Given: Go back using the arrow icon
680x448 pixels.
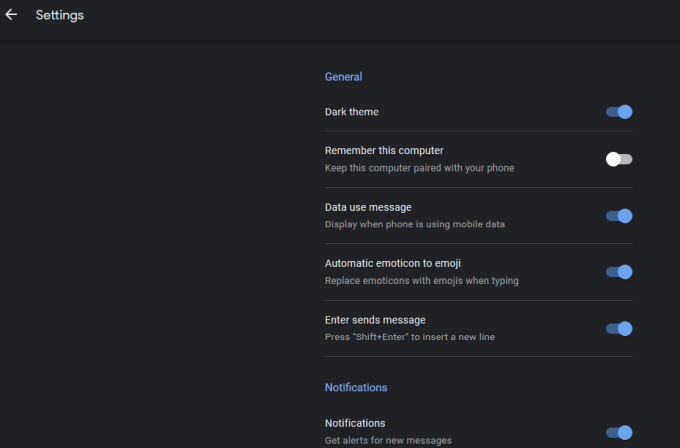Looking at the screenshot, I should coord(11,15).
